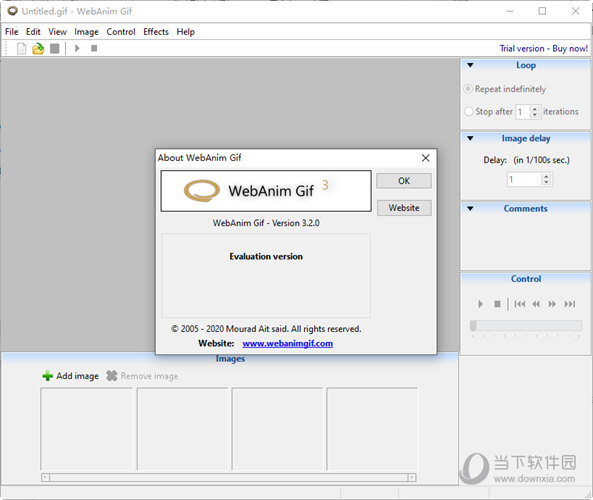Jump to first frame in Control panel
The height and width of the screenshot is (500, 593).
(520, 304)
